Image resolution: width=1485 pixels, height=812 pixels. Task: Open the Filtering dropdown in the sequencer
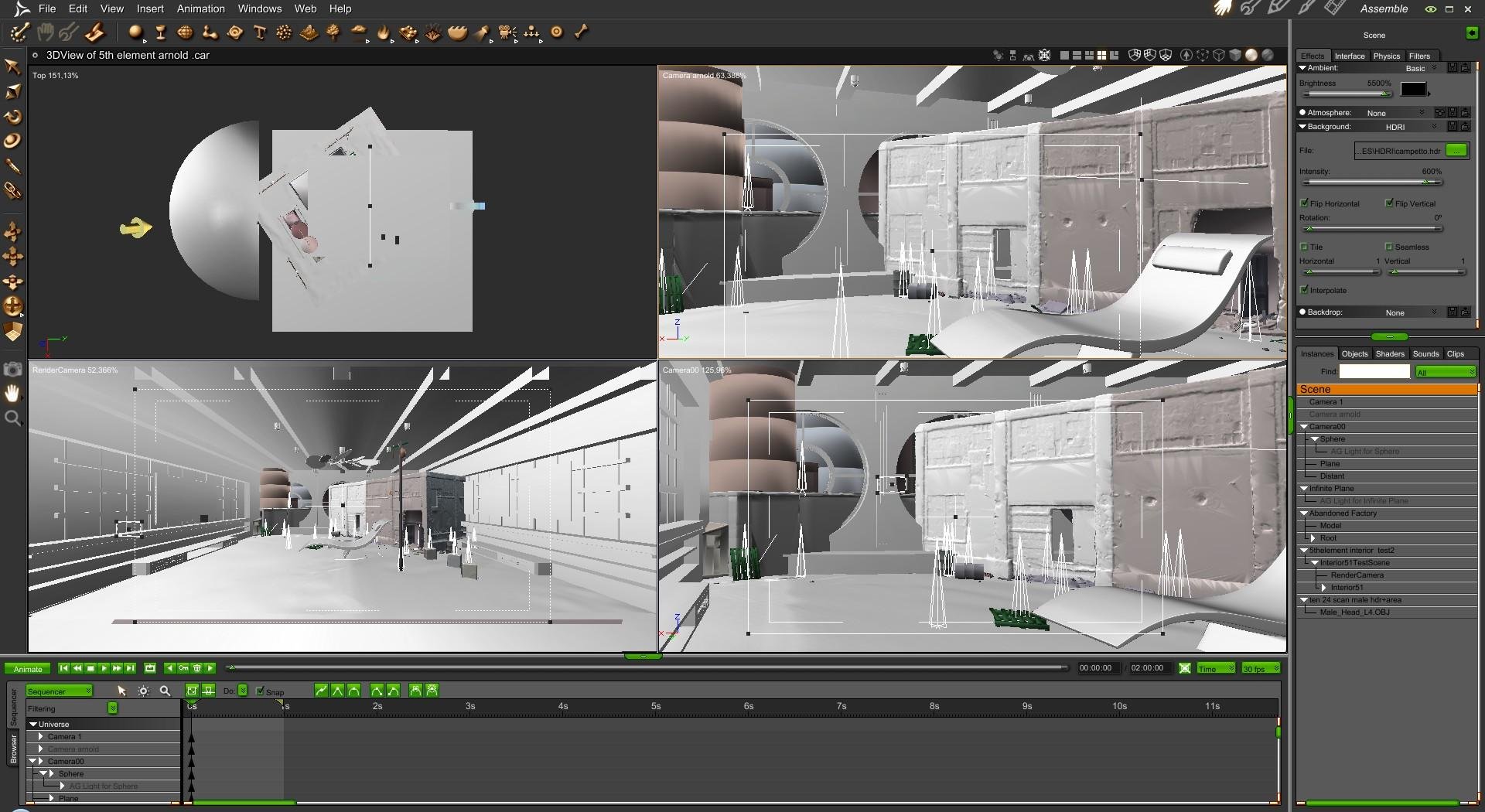113,708
